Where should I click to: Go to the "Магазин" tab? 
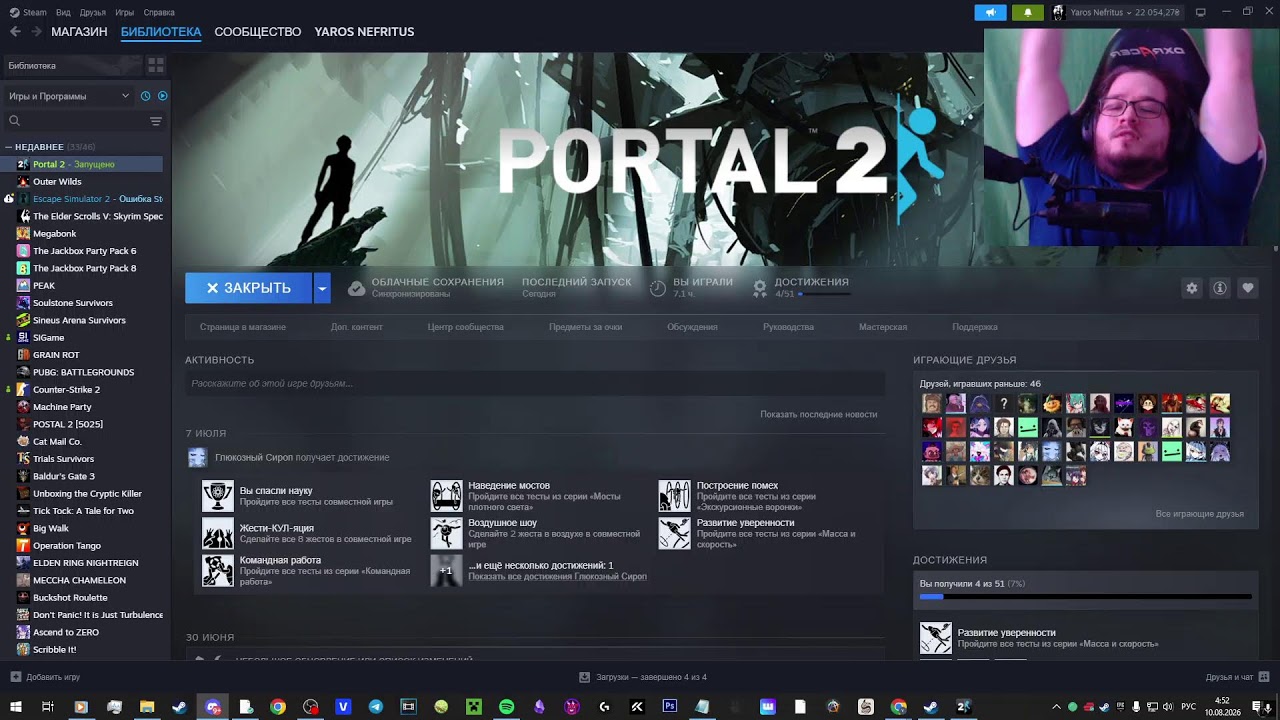79,32
